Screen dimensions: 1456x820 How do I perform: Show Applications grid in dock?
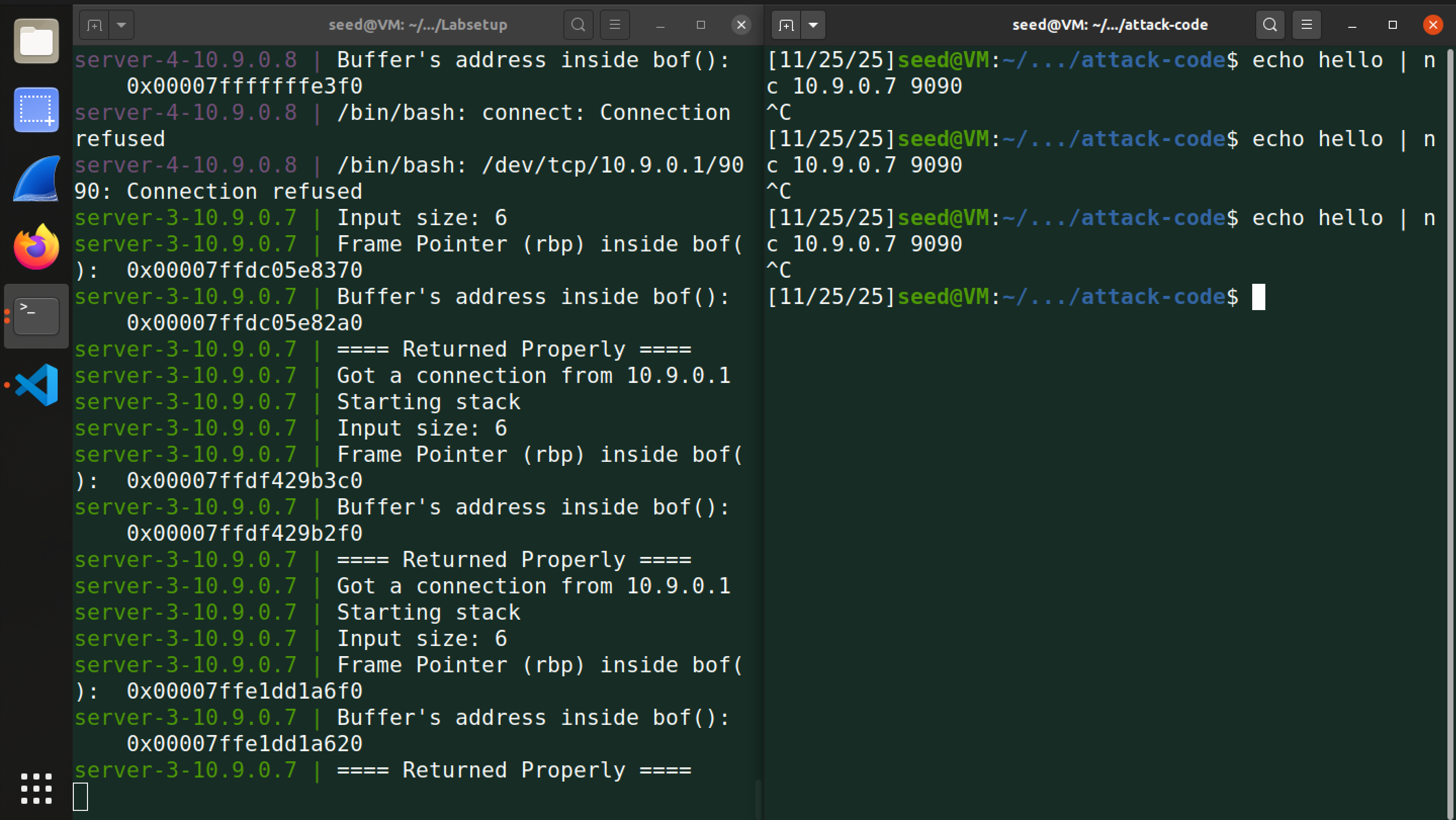tap(36, 788)
